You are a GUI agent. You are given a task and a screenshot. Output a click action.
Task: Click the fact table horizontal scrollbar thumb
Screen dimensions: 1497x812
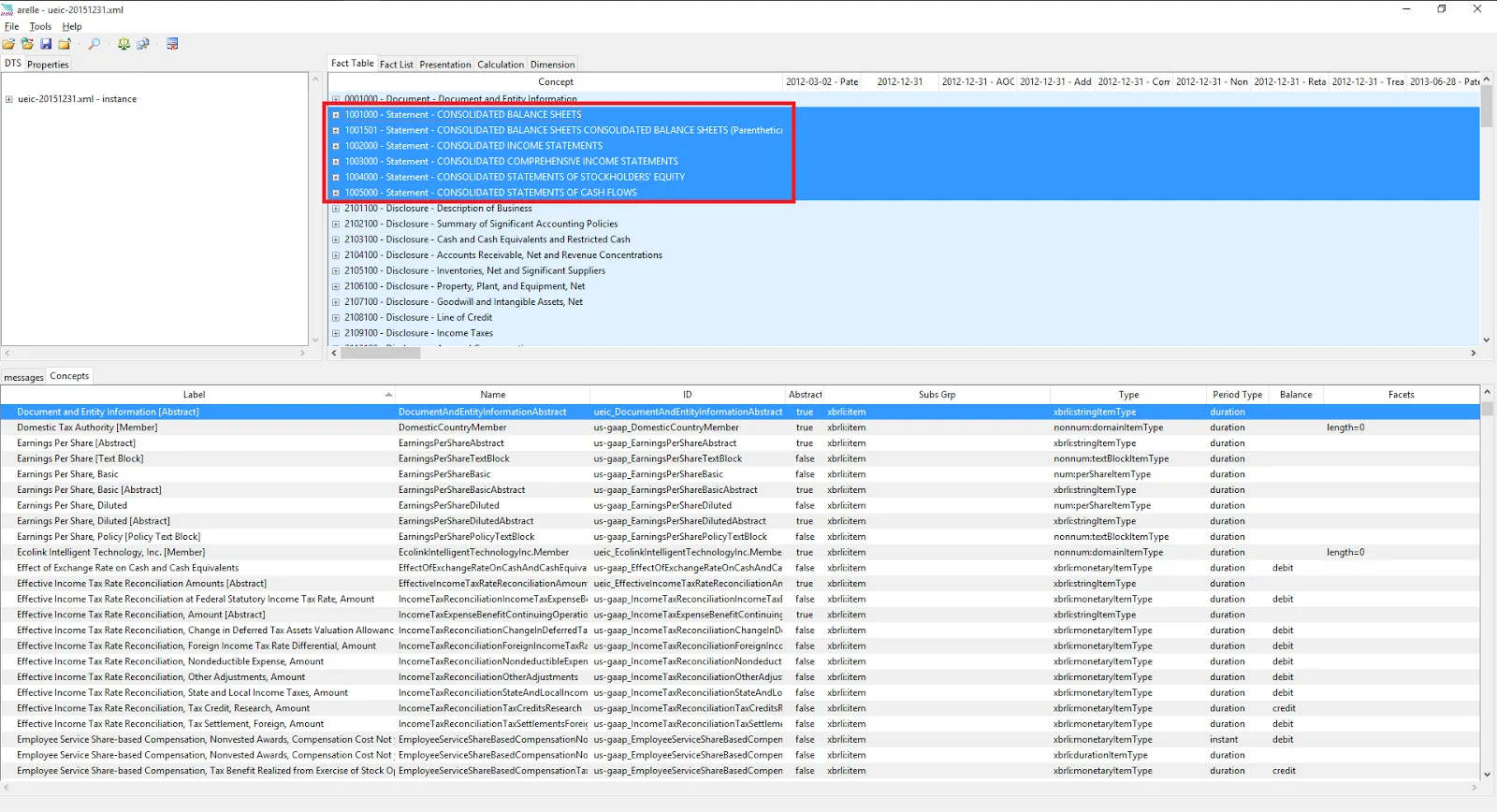pos(381,354)
